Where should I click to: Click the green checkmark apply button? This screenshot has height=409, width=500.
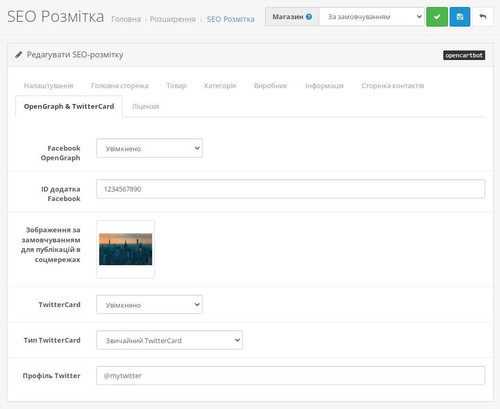(x=437, y=17)
